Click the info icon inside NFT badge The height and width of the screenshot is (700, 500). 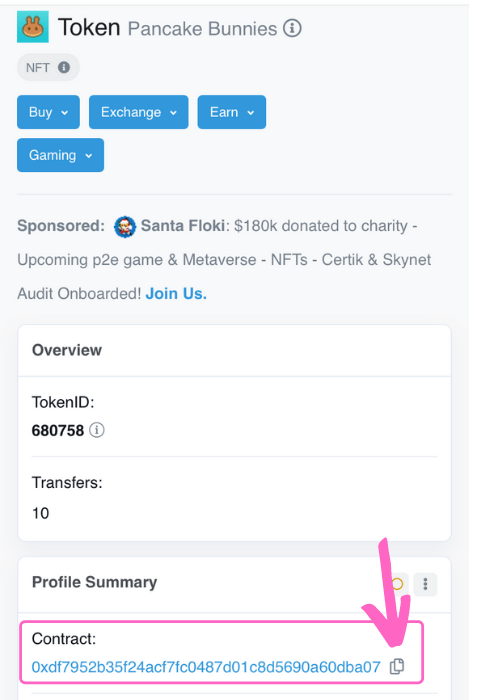pyautogui.click(x=64, y=67)
